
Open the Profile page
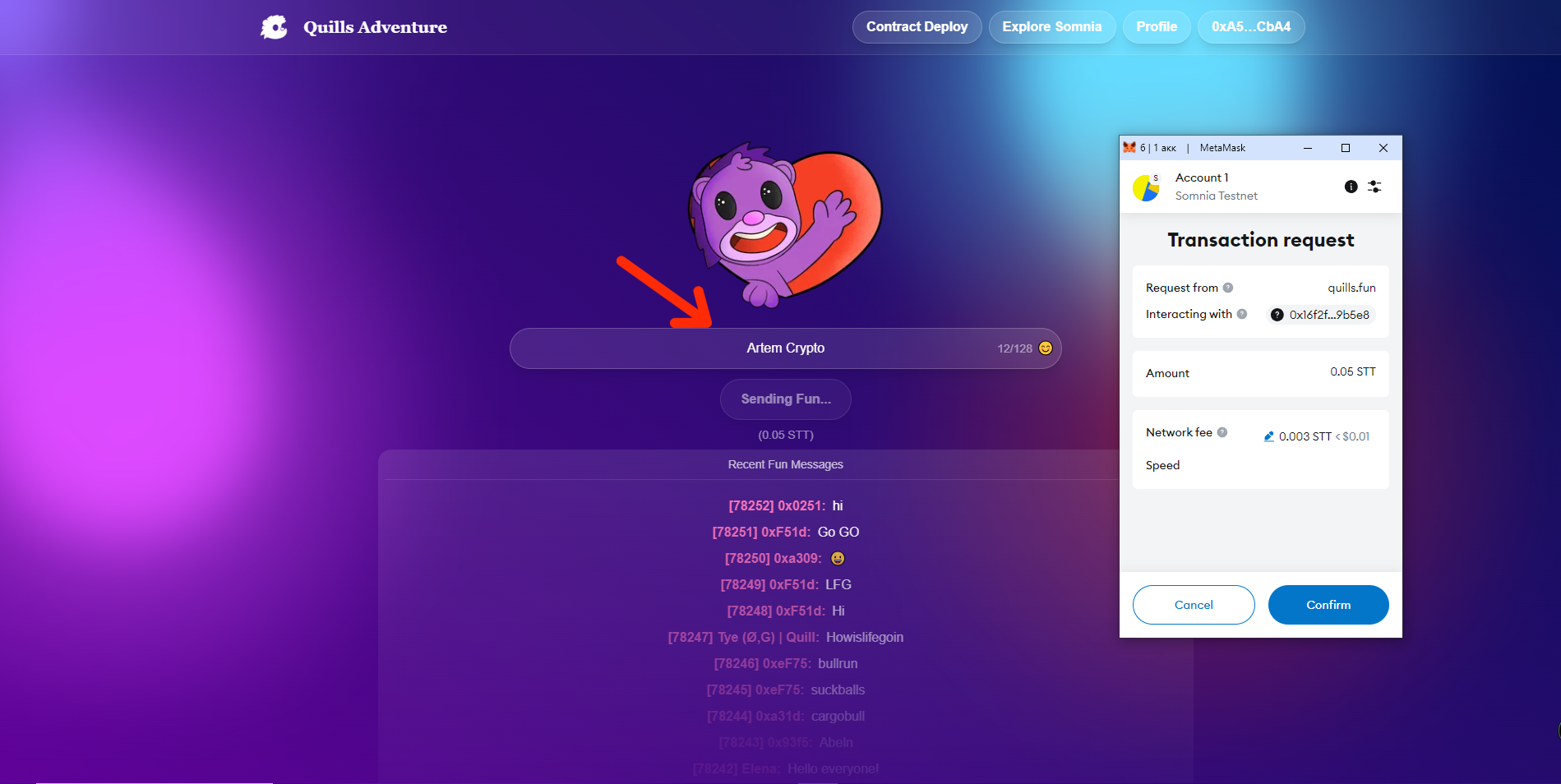point(1157,27)
